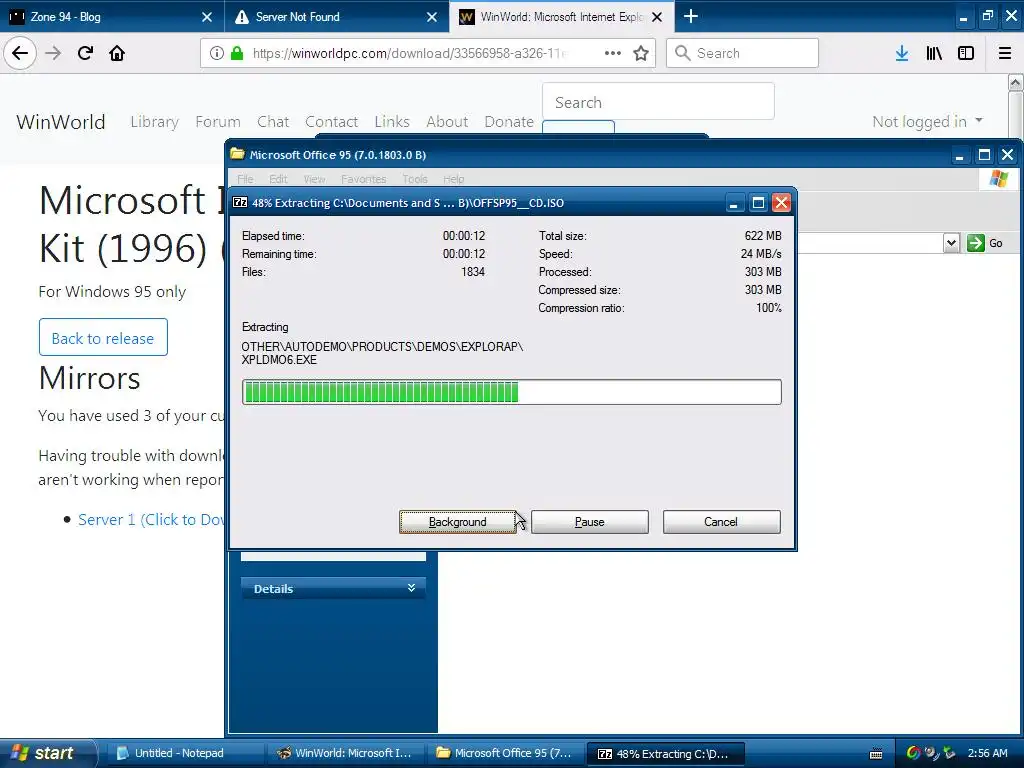Click the Firefox Search box

(743, 53)
